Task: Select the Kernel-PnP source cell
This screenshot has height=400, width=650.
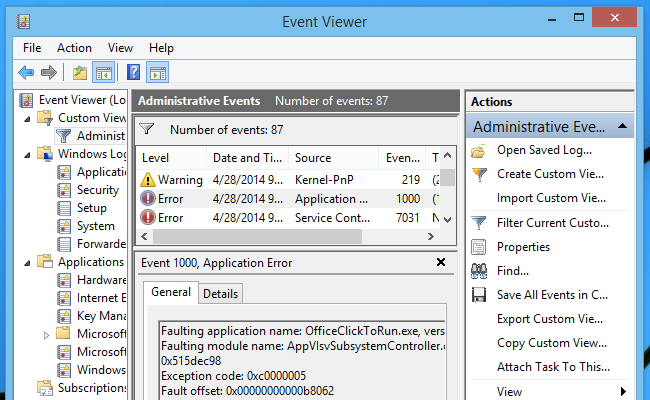Action: click(x=324, y=180)
